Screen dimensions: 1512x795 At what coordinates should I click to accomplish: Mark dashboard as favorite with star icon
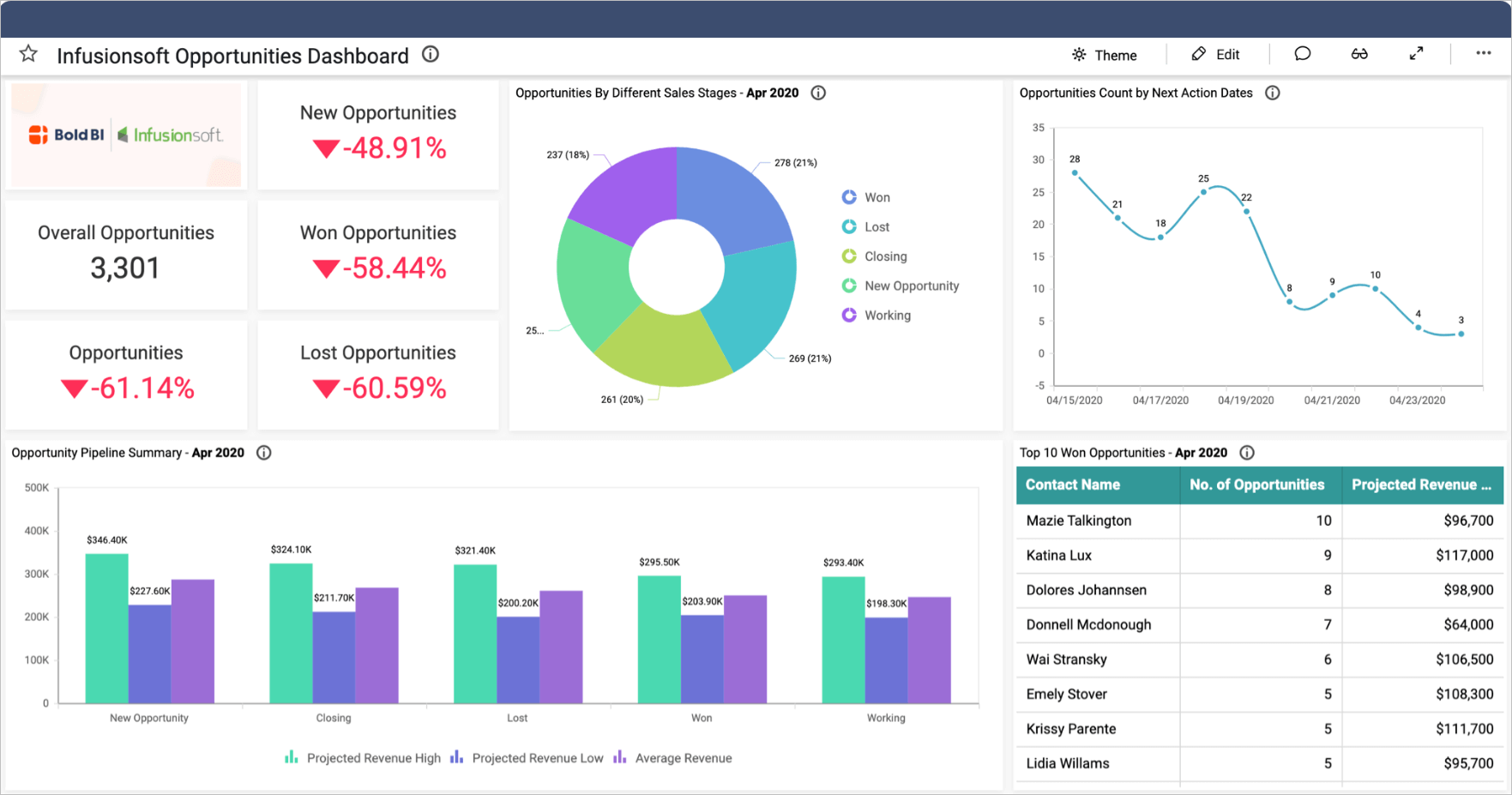(x=28, y=54)
